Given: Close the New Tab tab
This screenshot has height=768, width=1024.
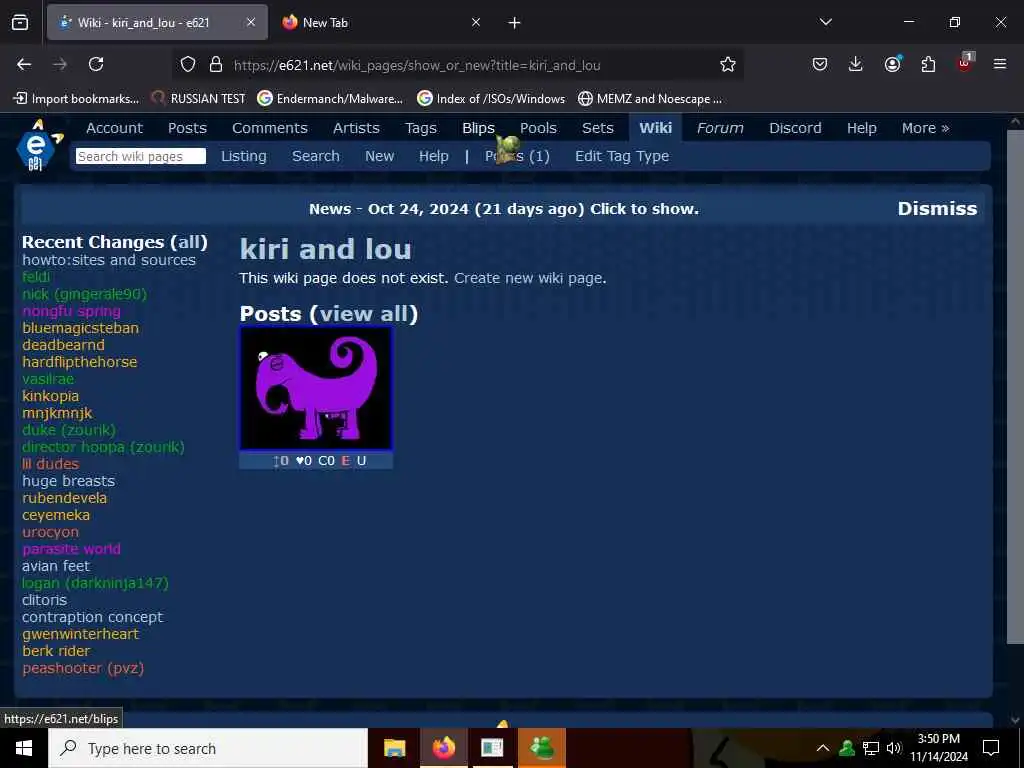Looking at the screenshot, I should [476, 22].
